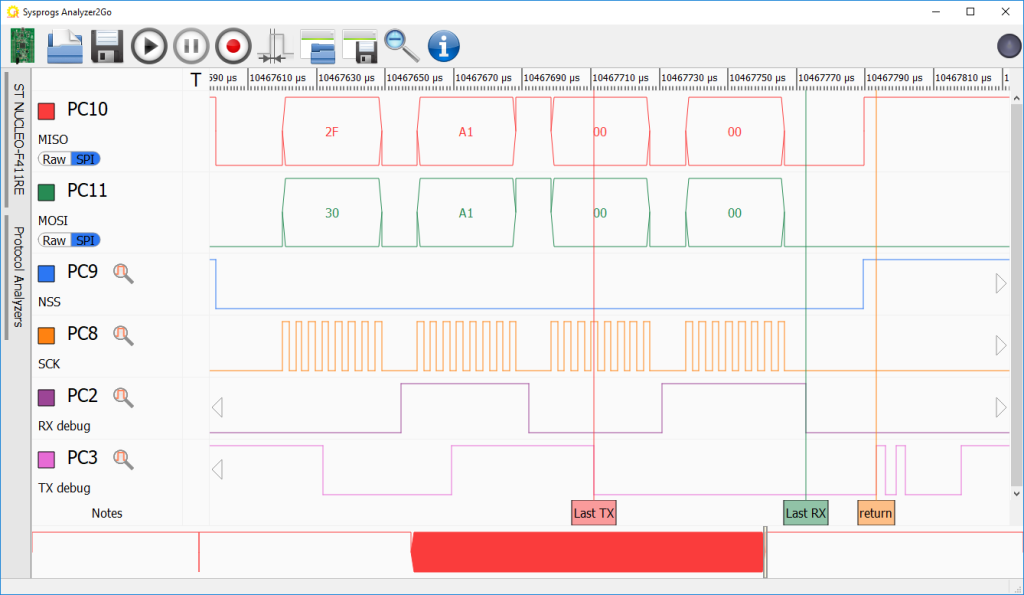
Task: Jump to the Last TX marker label
Action: pyautogui.click(x=593, y=512)
